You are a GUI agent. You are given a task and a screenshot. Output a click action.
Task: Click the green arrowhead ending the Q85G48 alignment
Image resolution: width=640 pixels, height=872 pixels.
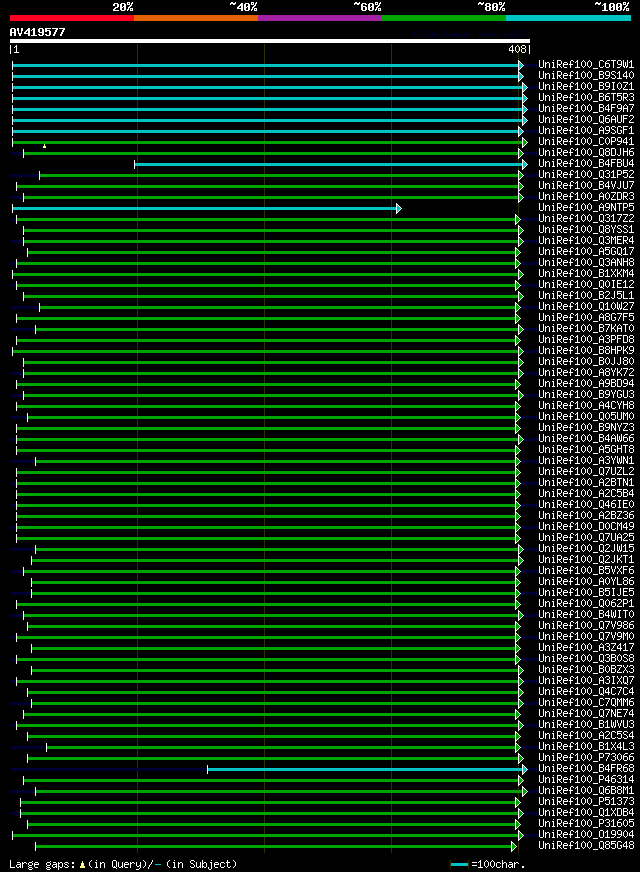point(514,846)
